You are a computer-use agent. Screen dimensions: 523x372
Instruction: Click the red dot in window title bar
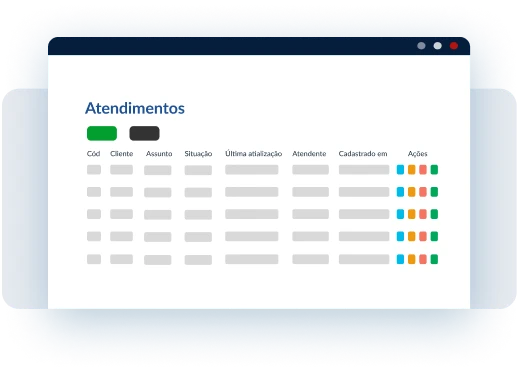point(454,46)
